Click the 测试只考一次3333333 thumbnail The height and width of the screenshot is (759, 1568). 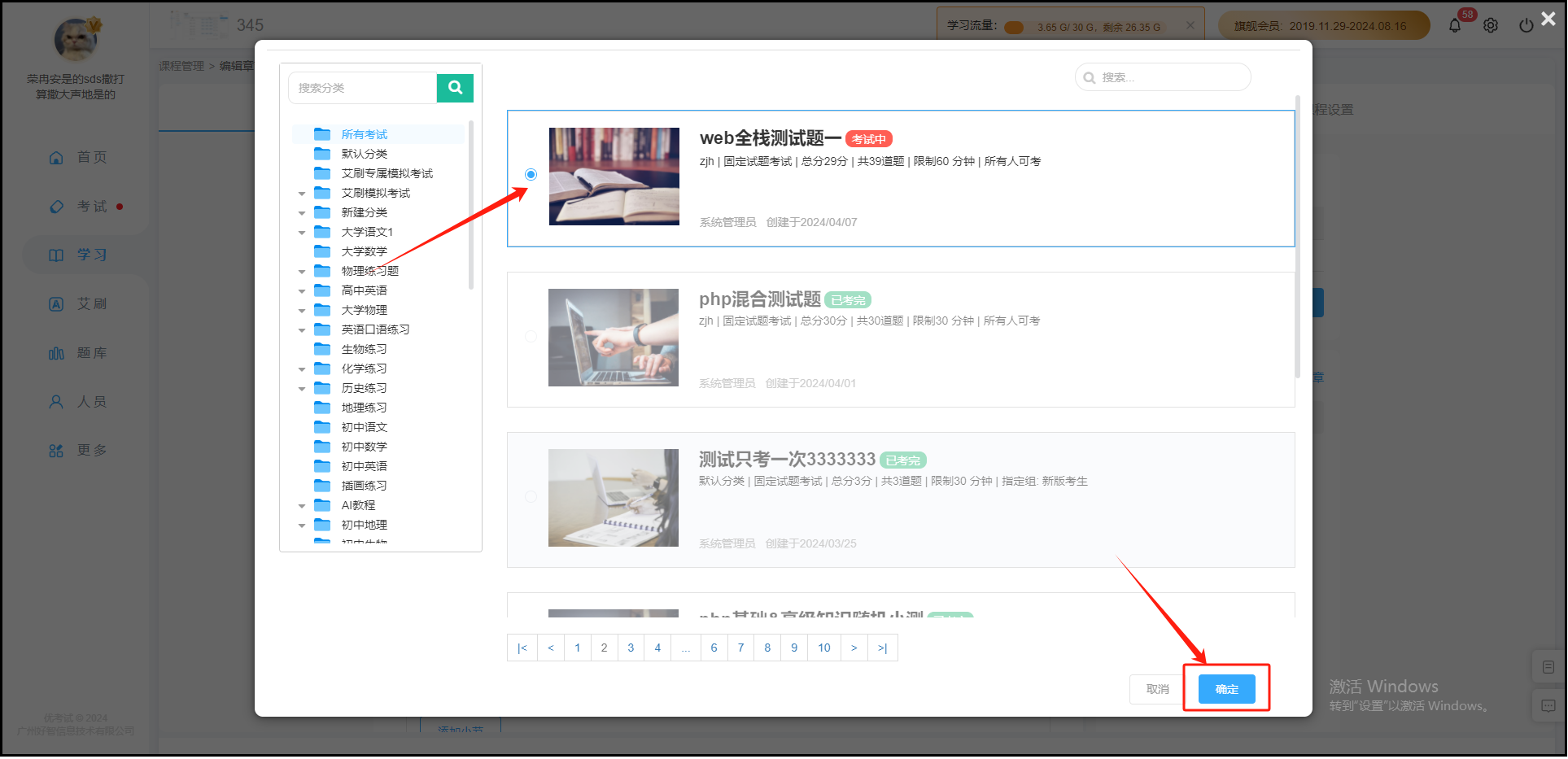tap(614, 498)
